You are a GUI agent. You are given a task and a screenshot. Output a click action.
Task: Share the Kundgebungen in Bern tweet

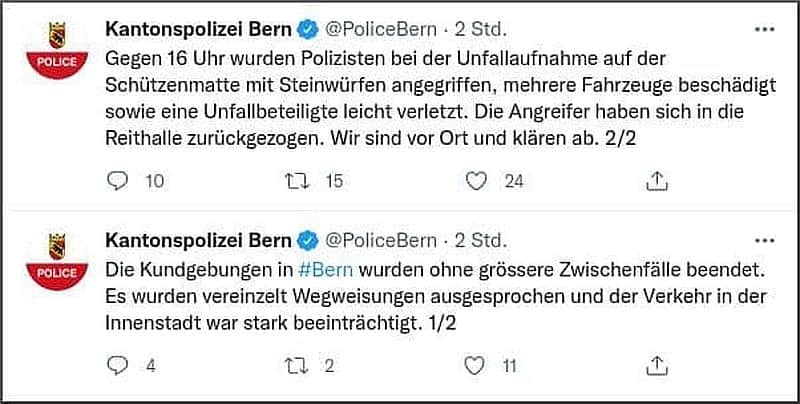(657, 366)
